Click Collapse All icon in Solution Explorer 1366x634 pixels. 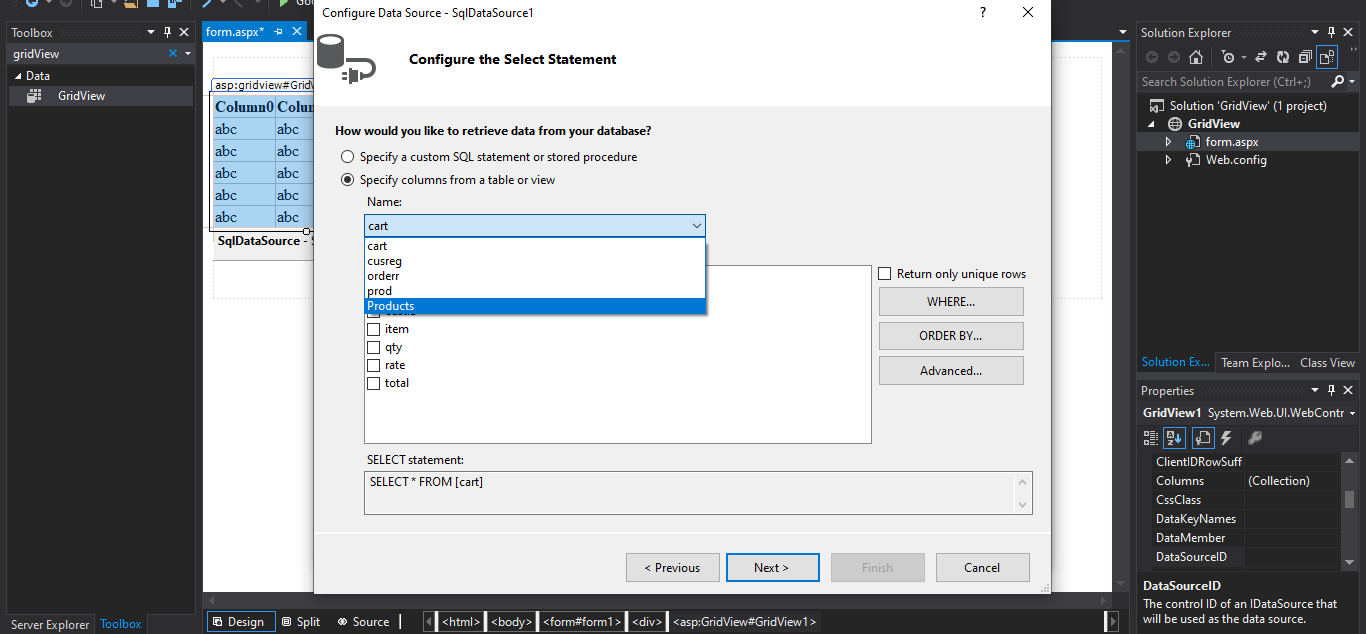(1305, 57)
